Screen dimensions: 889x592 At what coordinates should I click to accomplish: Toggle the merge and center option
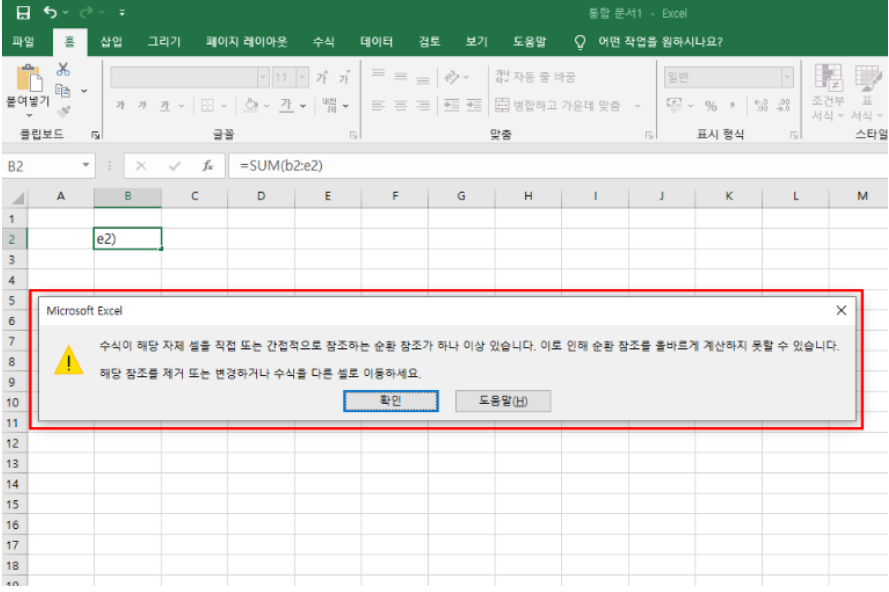(566, 105)
